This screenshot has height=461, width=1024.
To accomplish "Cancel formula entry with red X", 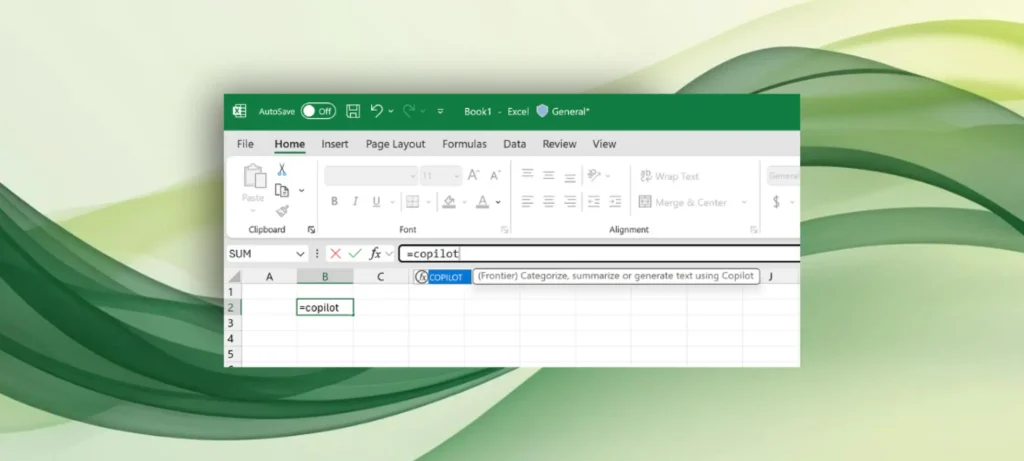I will [335, 254].
